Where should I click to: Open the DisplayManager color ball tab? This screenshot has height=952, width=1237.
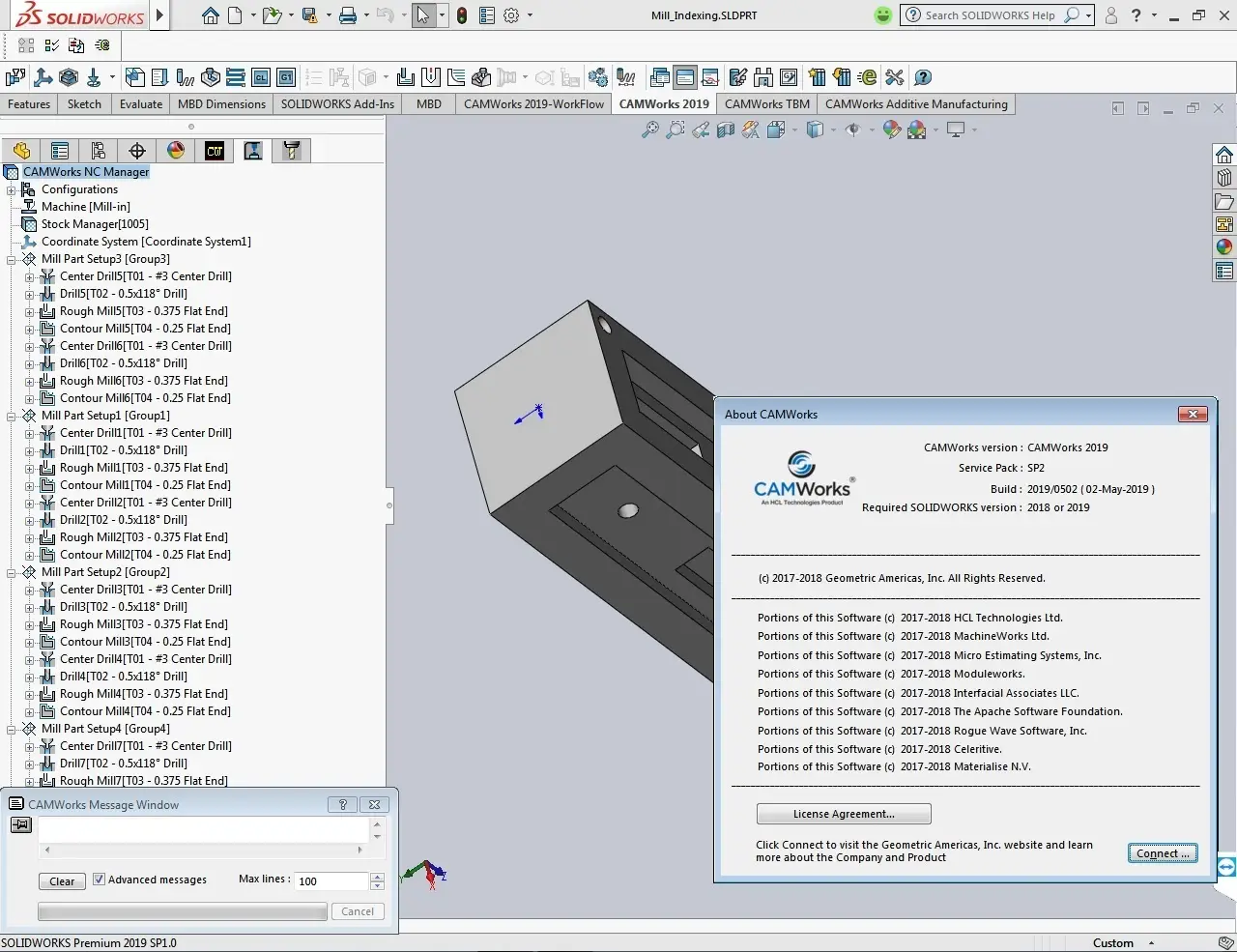[x=176, y=150]
